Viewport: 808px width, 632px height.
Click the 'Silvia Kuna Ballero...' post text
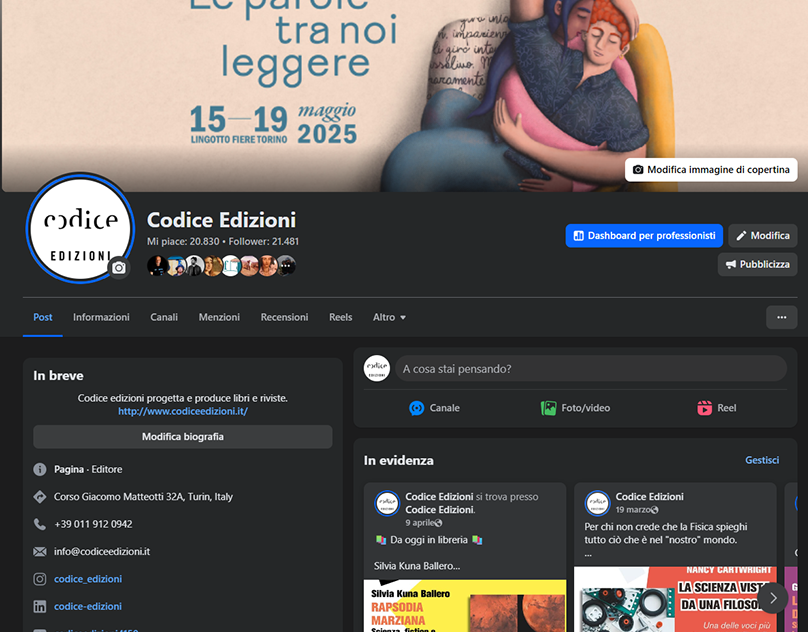coord(417,566)
